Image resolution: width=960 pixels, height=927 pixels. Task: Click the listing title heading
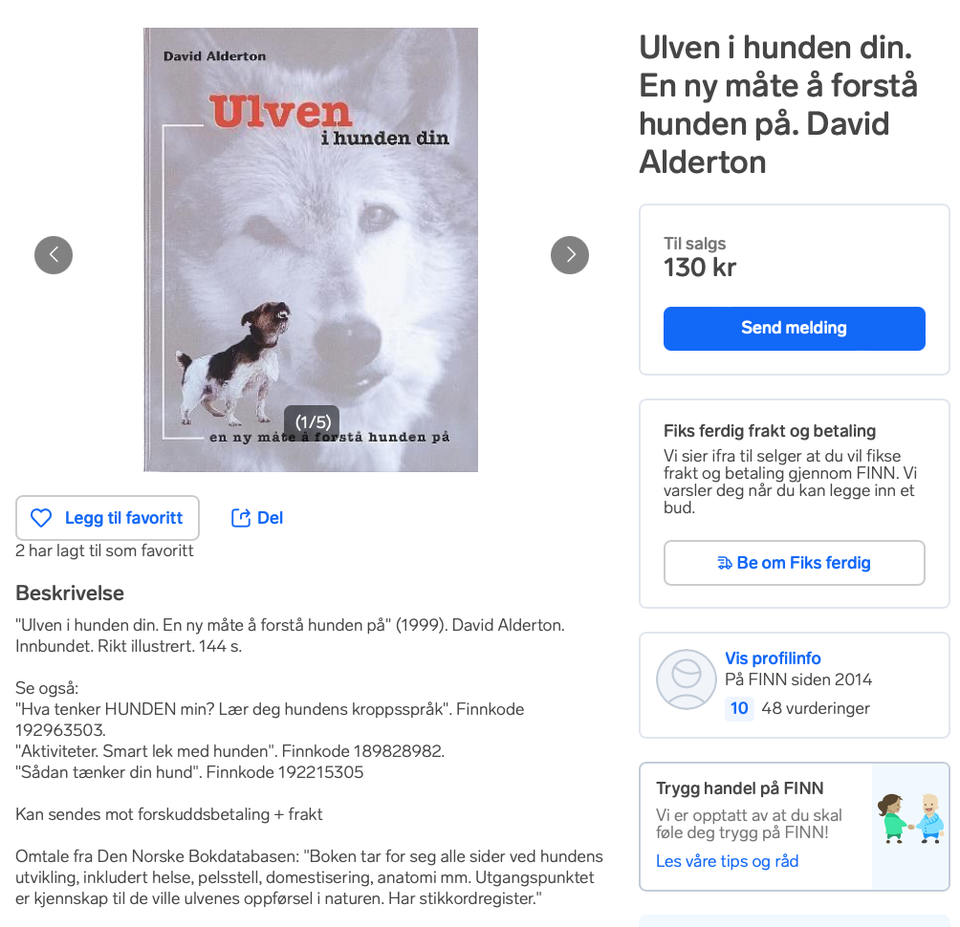click(778, 105)
